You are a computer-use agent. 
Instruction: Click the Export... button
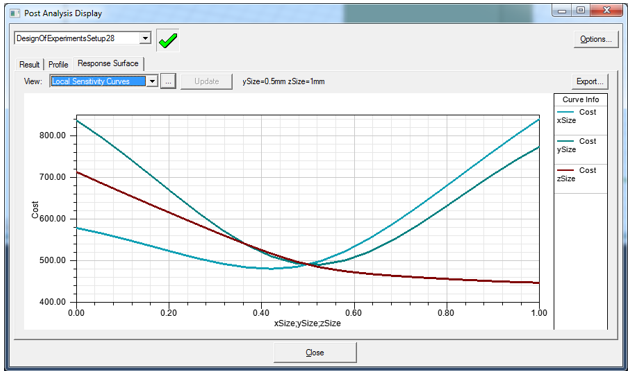click(x=590, y=81)
